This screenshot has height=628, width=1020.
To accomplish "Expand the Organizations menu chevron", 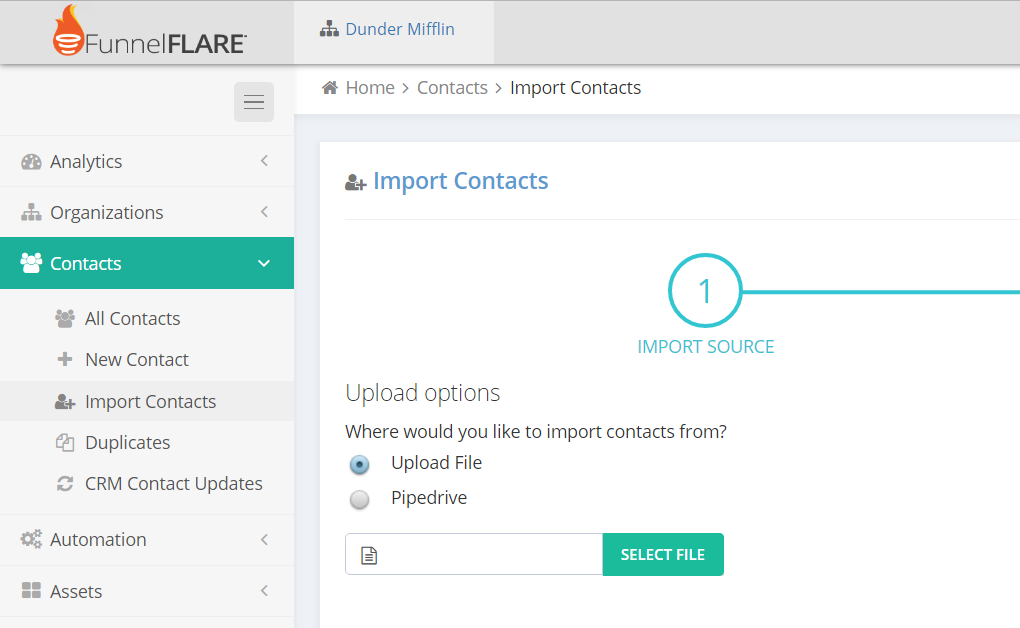I will click(264, 212).
